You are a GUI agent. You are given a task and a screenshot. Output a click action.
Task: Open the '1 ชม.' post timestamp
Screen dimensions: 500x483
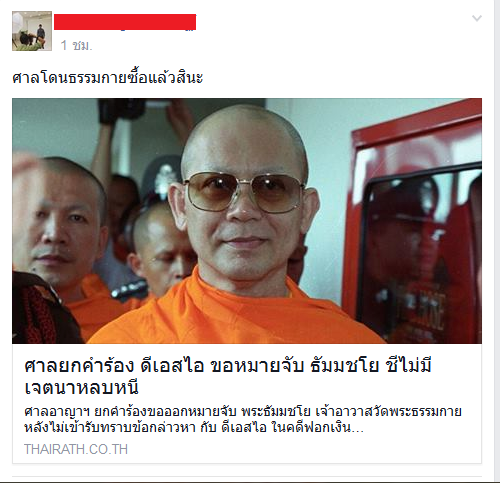tap(76, 45)
